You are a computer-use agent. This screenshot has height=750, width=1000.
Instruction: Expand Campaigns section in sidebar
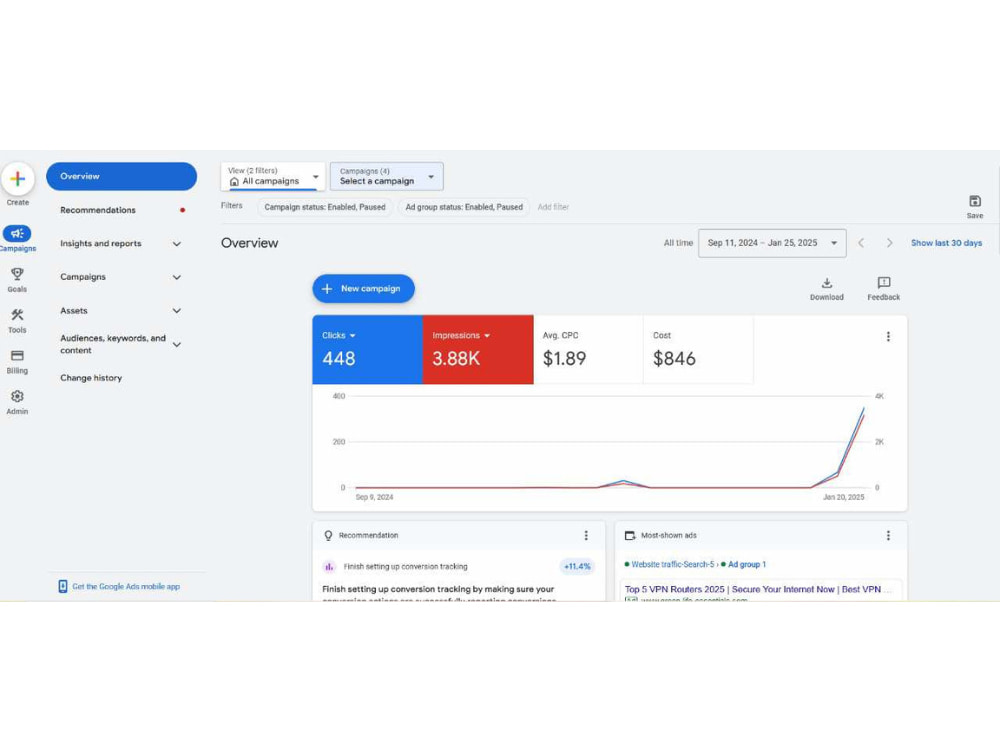point(121,277)
